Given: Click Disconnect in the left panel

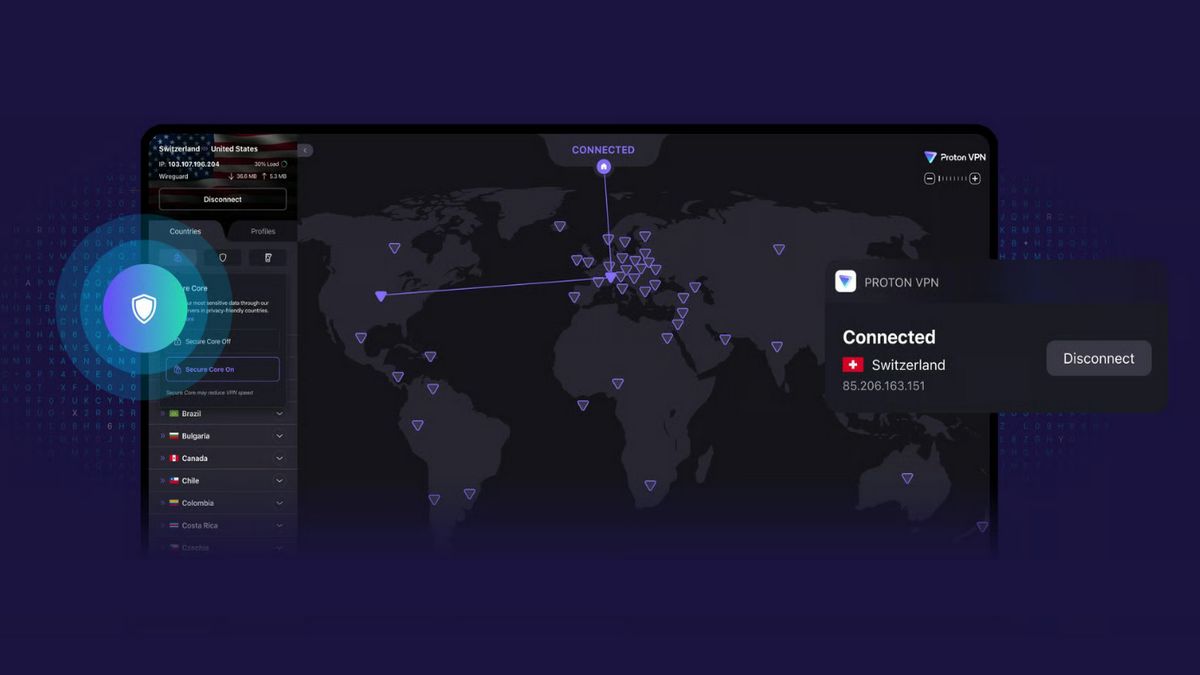Looking at the screenshot, I should pos(222,199).
